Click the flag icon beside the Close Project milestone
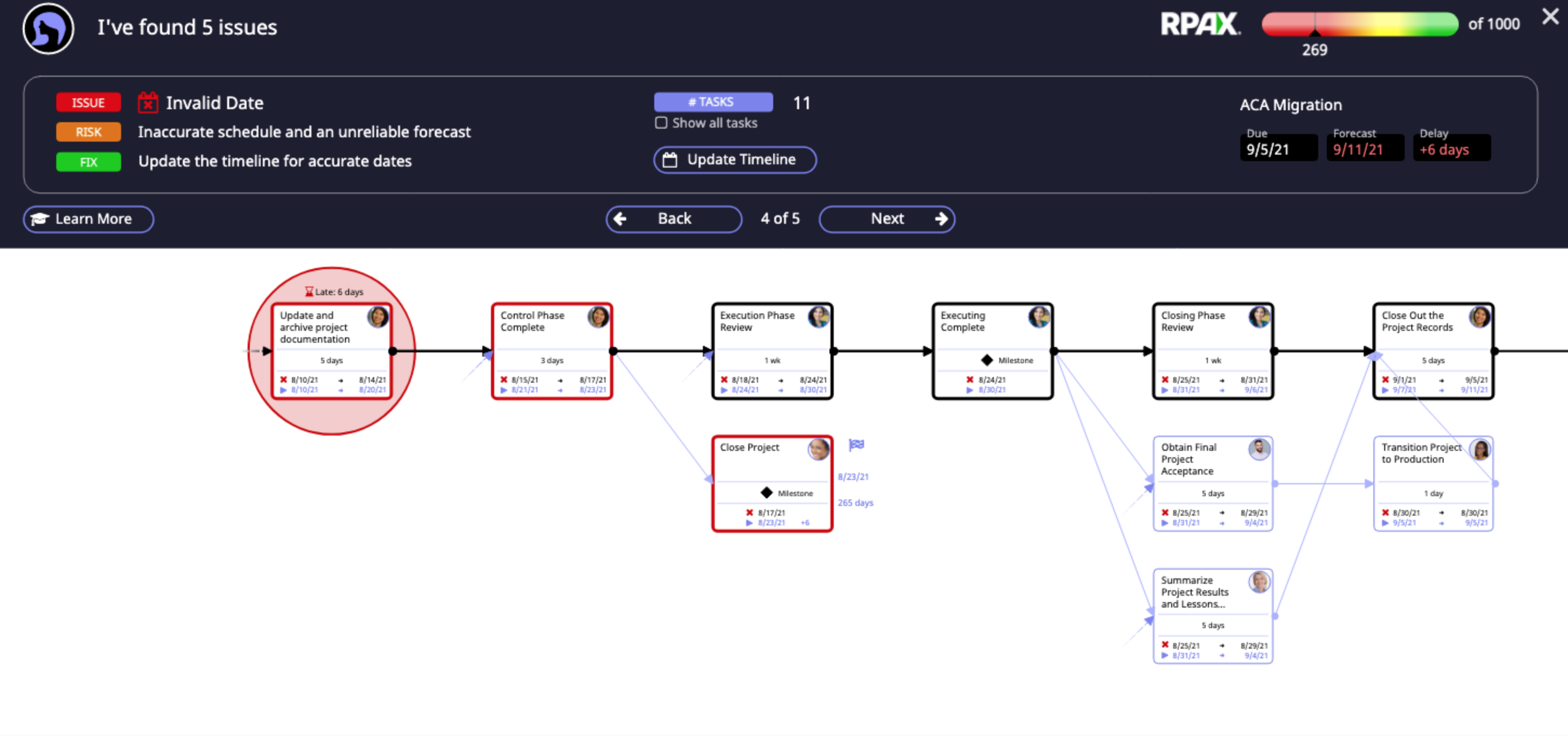The width and height of the screenshot is (1568, 747). coord(856,445)
